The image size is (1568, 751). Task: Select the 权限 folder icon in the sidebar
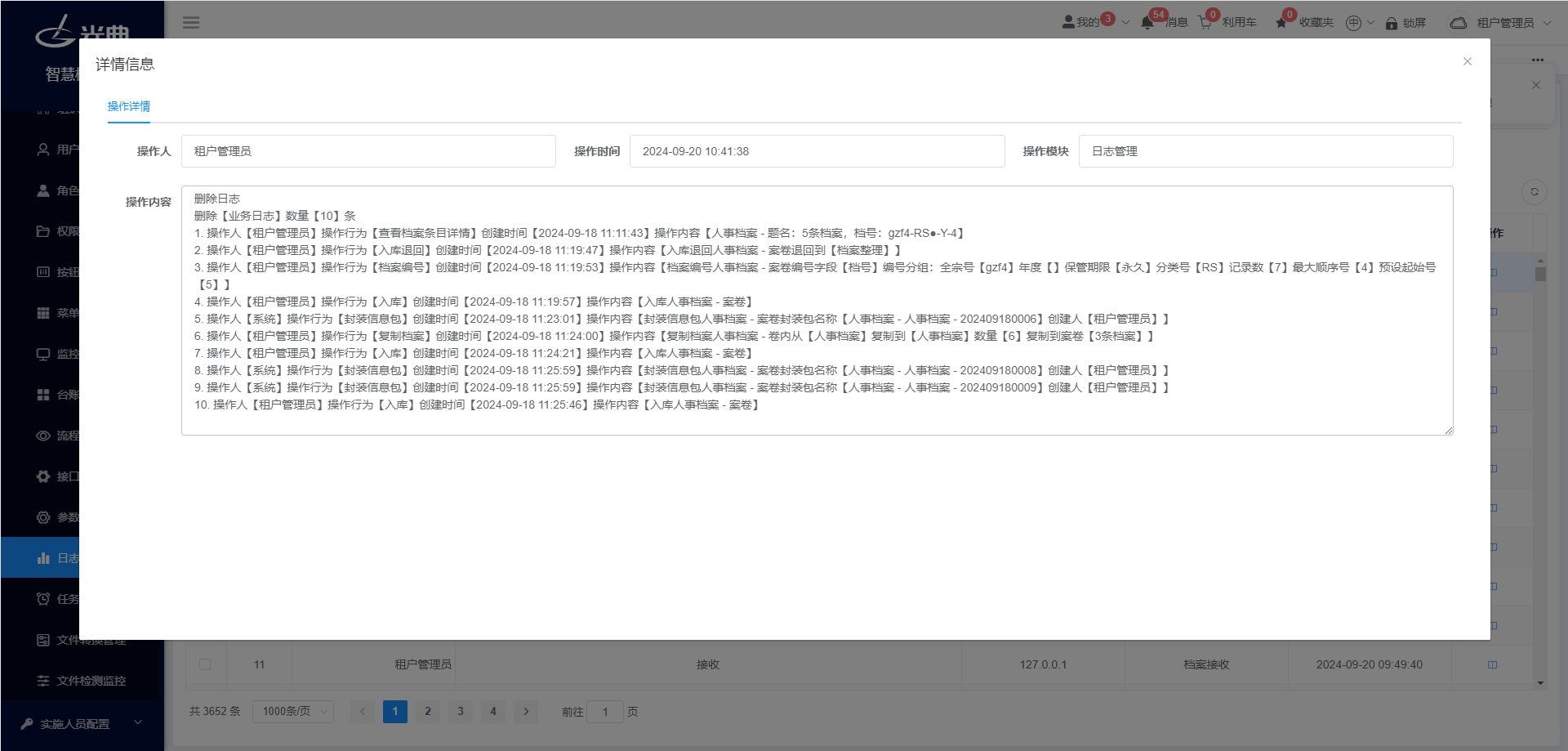coord(43,231)
